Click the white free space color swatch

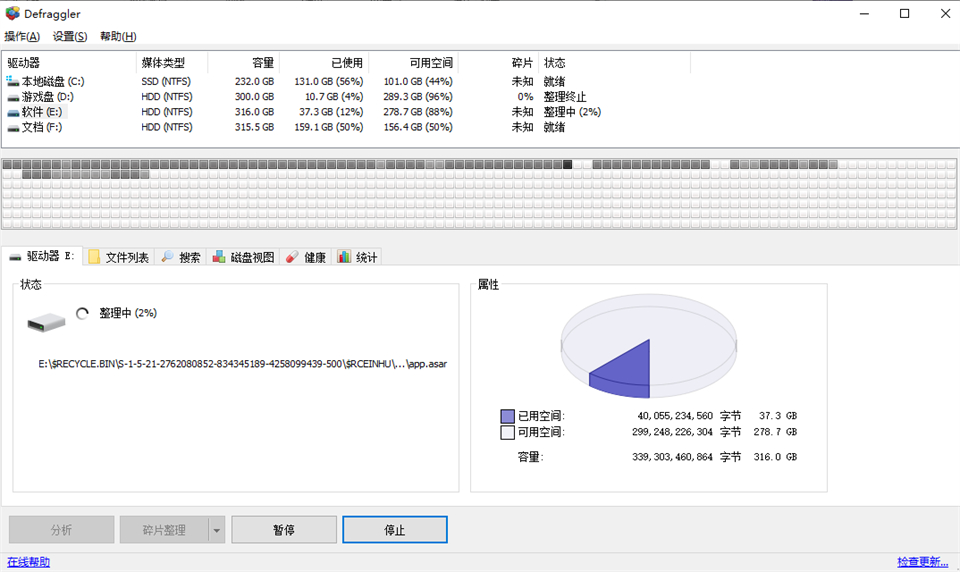[507, 433]
